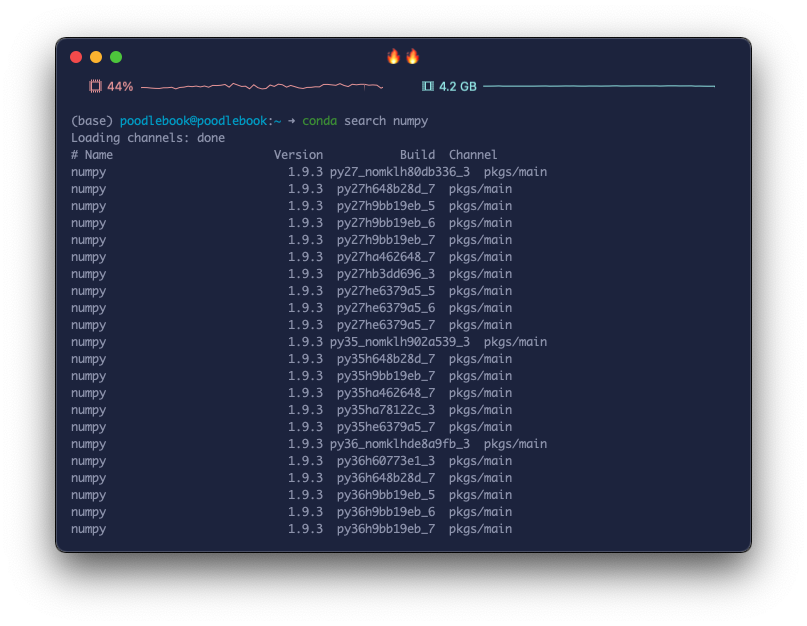Click the Version column header
807x626 pixels.
click(x=299, y=155)
